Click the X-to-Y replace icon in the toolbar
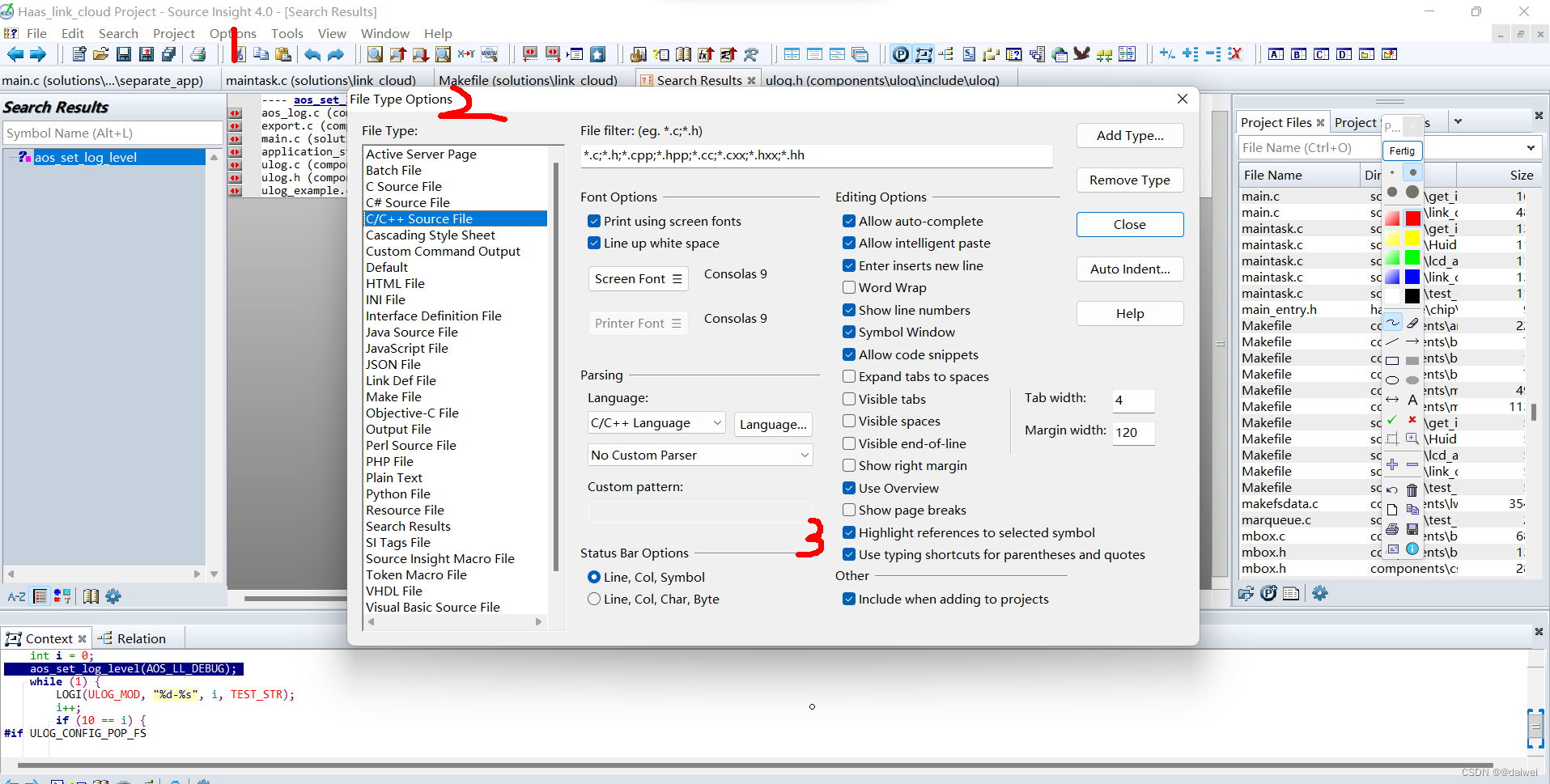The image size is (1550, 784). [x=466, y=54]
